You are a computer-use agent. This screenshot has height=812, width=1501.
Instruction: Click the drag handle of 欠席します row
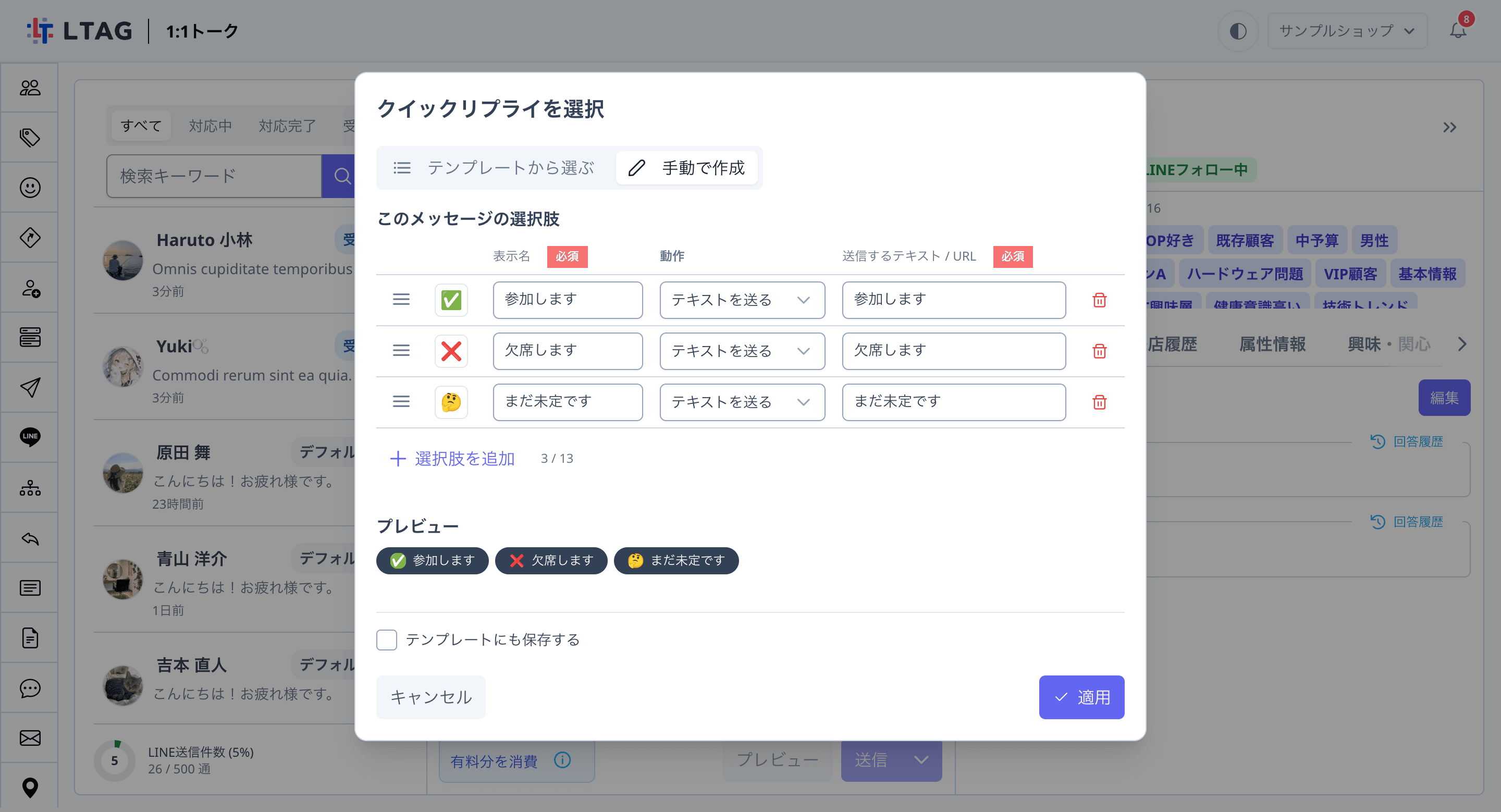click(x=401, y=351)
